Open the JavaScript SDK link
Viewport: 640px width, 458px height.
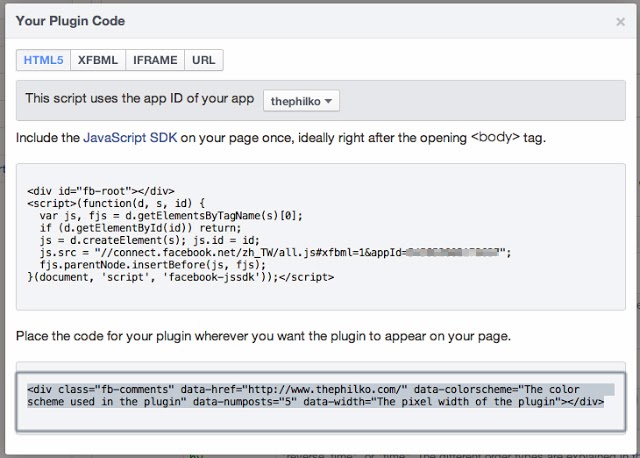130,138
